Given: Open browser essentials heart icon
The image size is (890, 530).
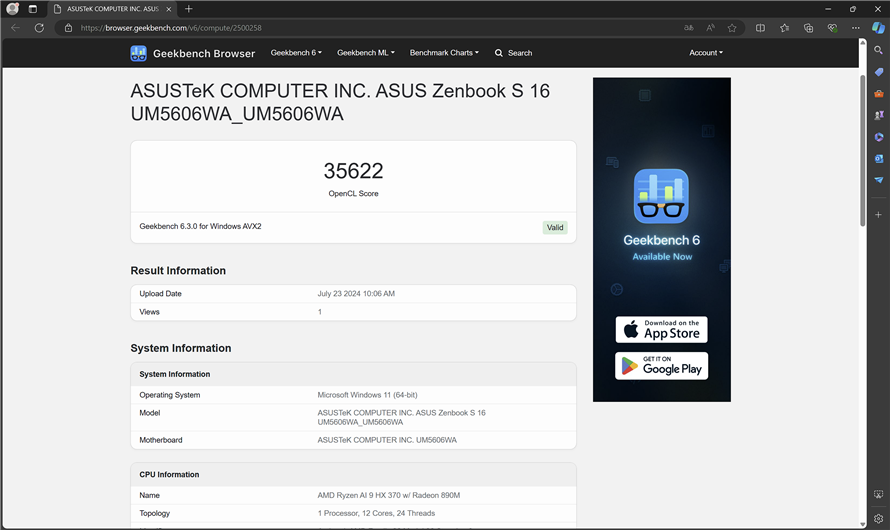Looking at the screenshot, I should 832,28.
